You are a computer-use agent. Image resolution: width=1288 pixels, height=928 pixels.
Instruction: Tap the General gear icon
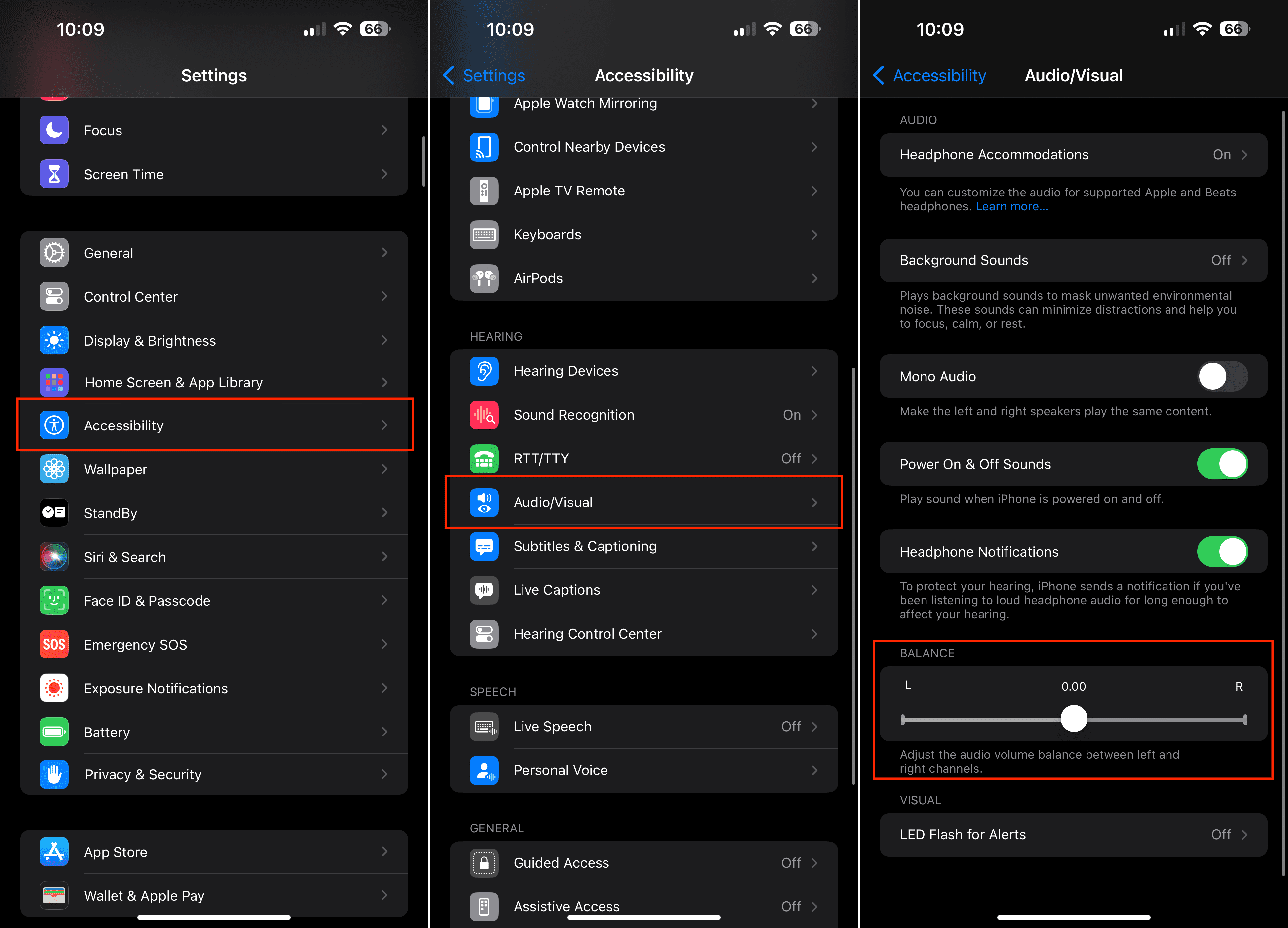point(54,253)
